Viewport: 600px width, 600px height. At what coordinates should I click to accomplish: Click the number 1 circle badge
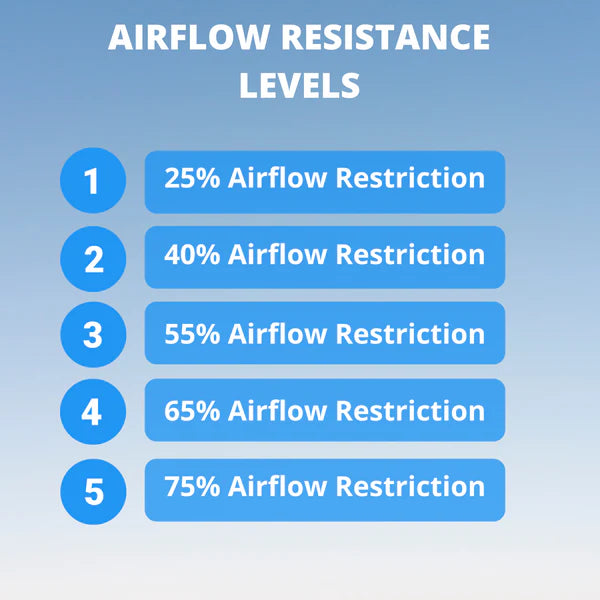pyautogui.click(x=92, y=181)
